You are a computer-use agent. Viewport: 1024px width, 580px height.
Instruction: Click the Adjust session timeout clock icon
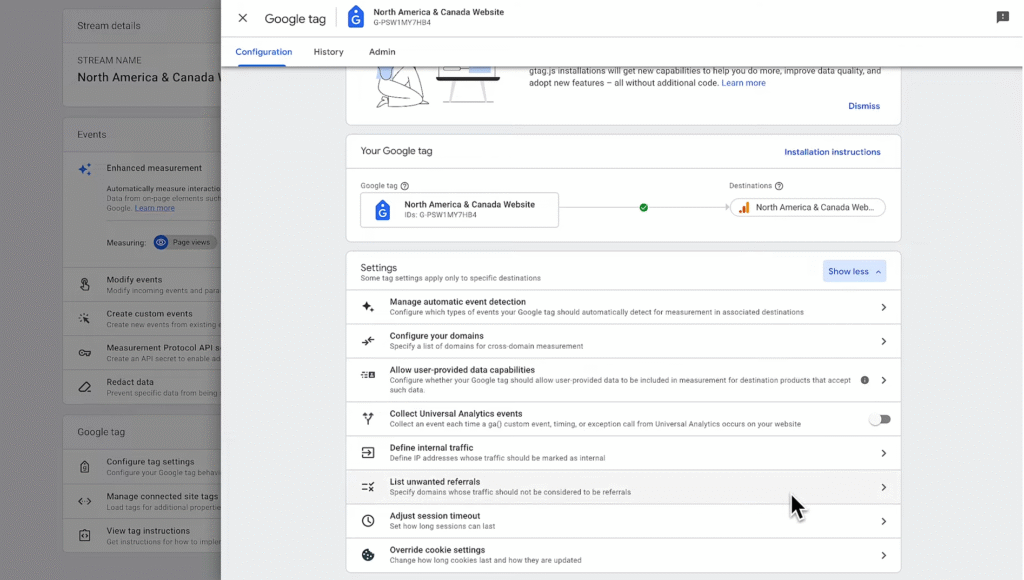pos(368,521)
